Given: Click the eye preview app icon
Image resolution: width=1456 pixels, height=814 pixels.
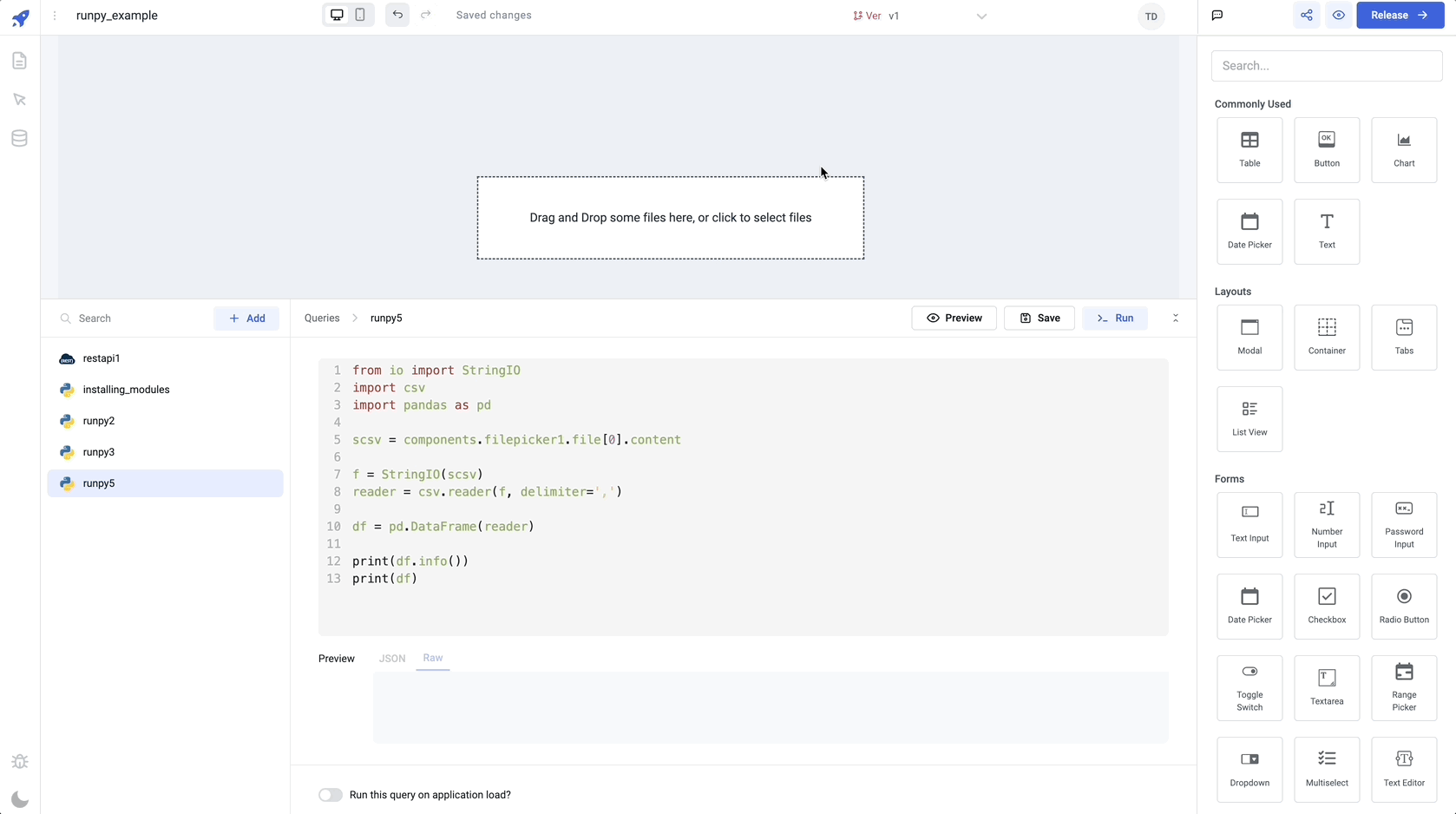Looking at the screenshot, I should tap(1338, 16).
